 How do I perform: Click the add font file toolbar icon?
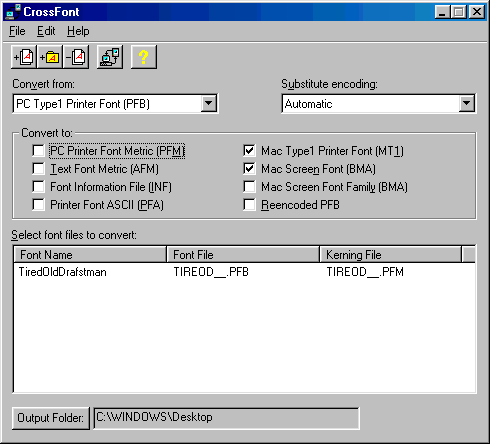pyautogui.click(x=24, y=57)
